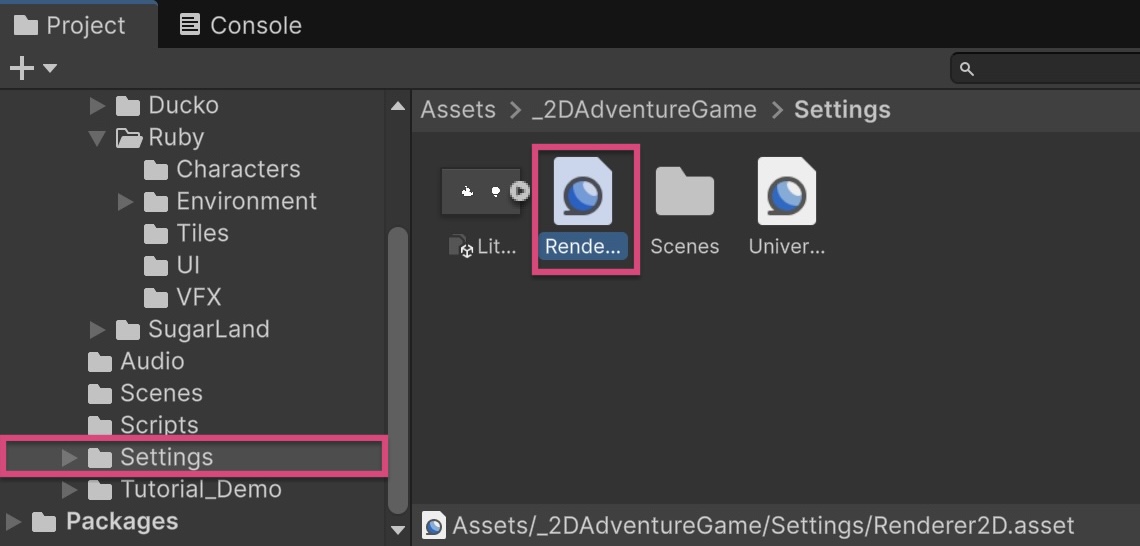Navigate to Assets in breadcrumb path
This screenshot has width=1140, height=546.
pyautogui.click(x=458, y=110)
